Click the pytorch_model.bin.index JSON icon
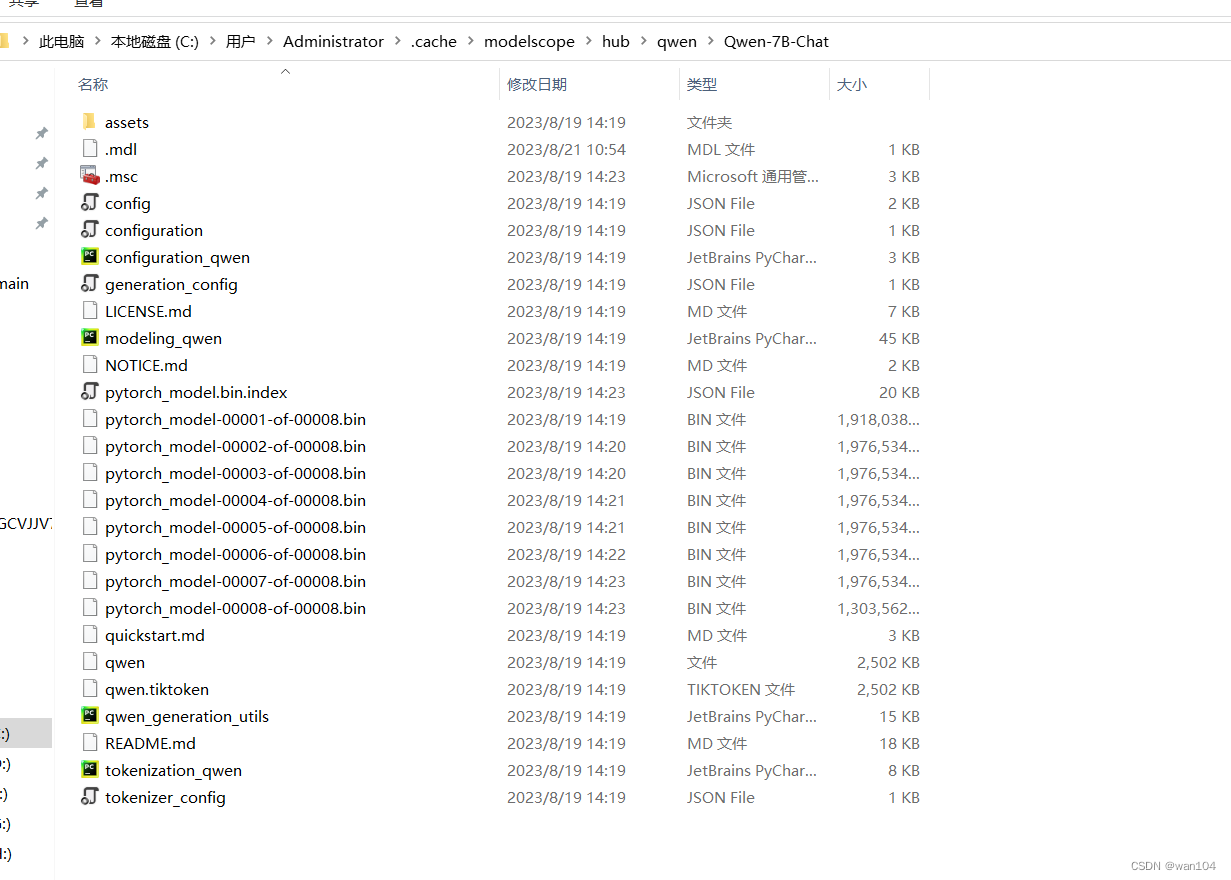The width and height of the screenshot is (1231, 880). coord(89,392)
